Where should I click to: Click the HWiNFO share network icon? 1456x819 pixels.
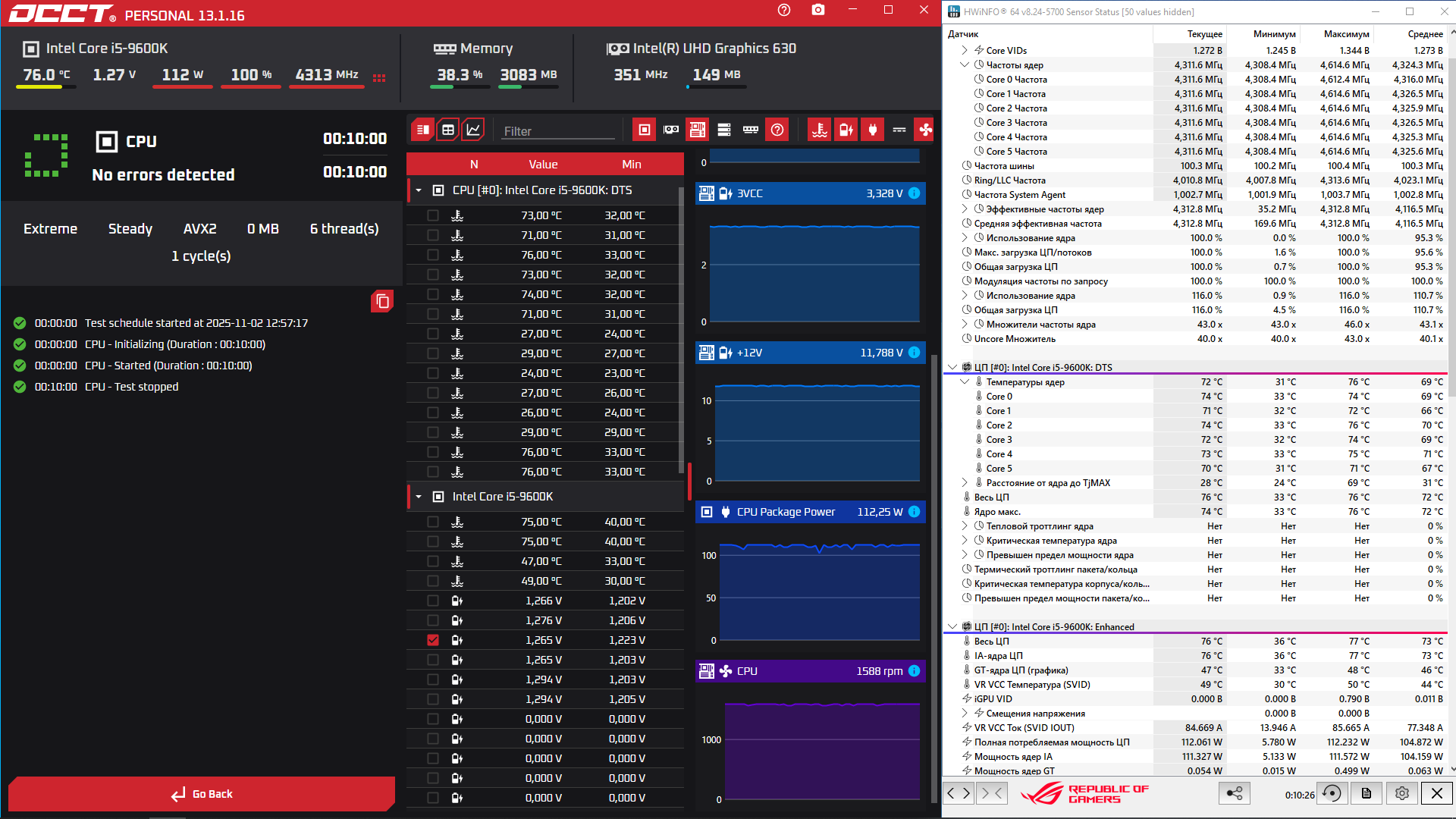tap(1235, 793)
